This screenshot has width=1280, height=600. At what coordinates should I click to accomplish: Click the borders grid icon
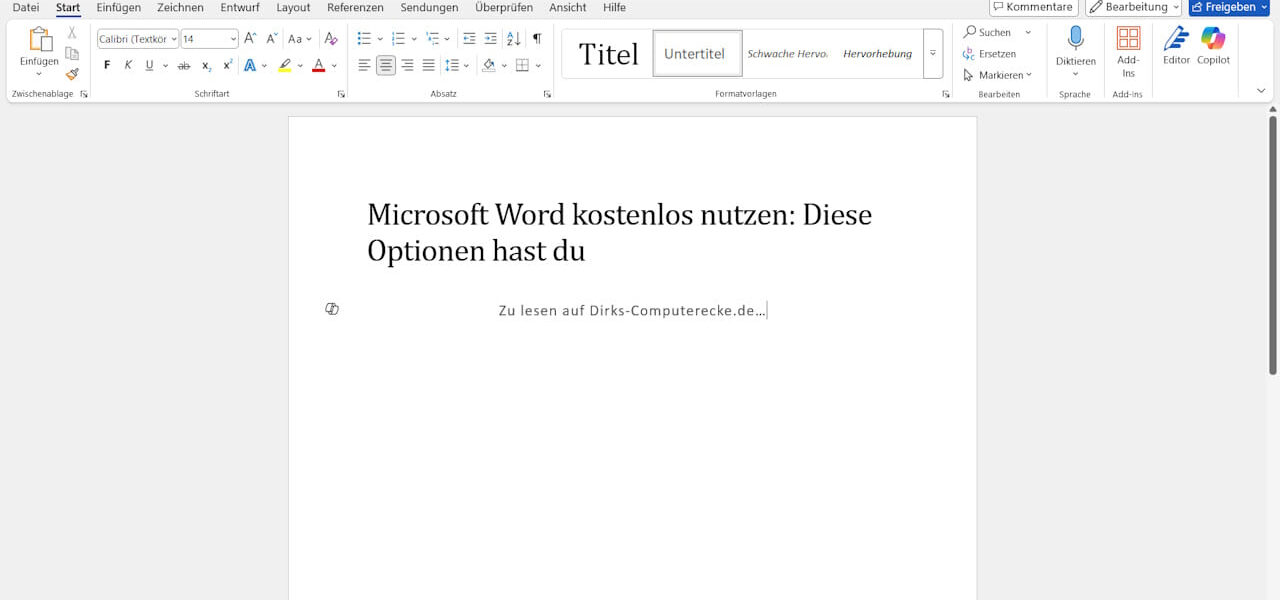coord(522,66)
